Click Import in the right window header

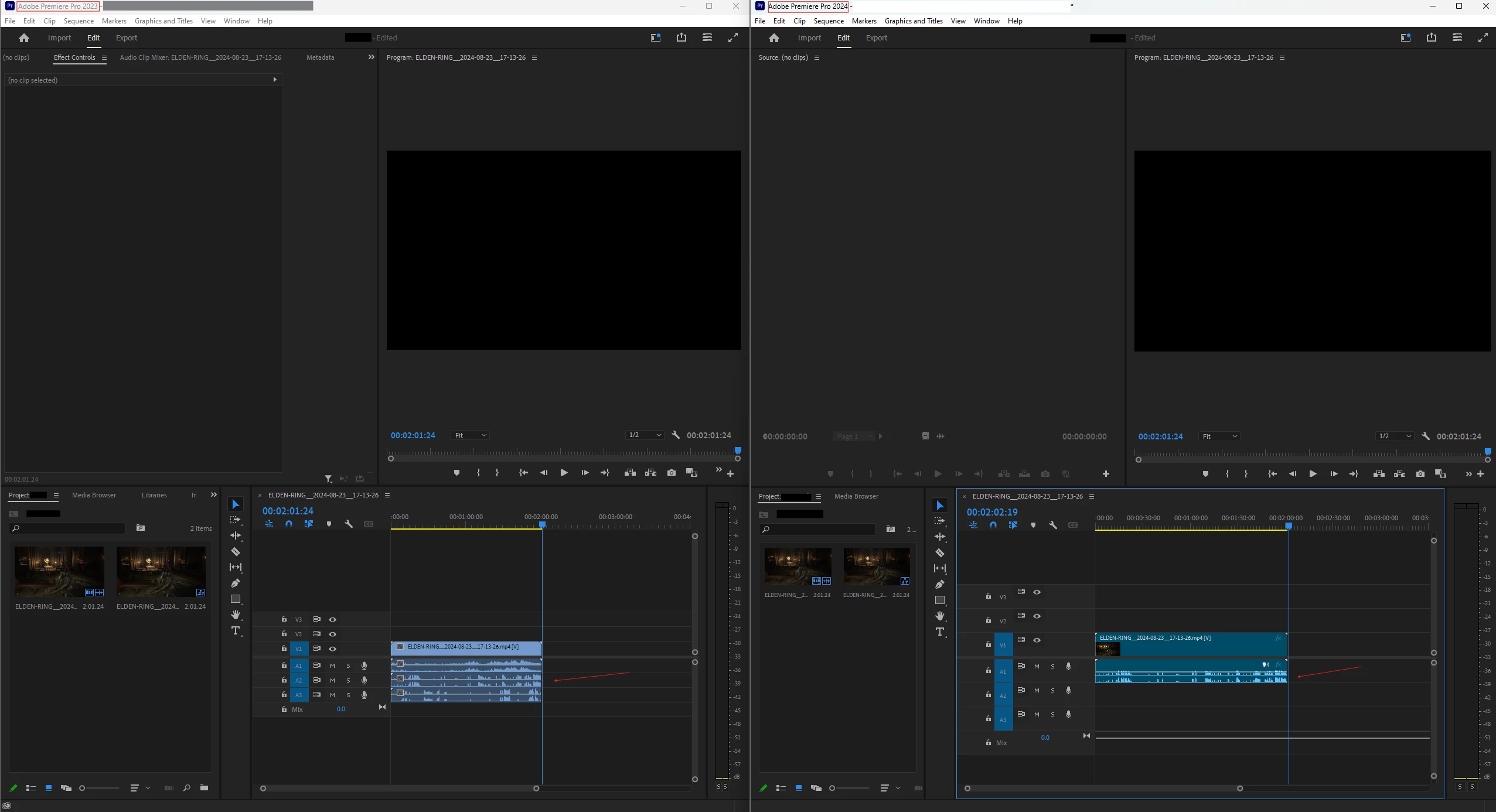[x=809, y=37]
